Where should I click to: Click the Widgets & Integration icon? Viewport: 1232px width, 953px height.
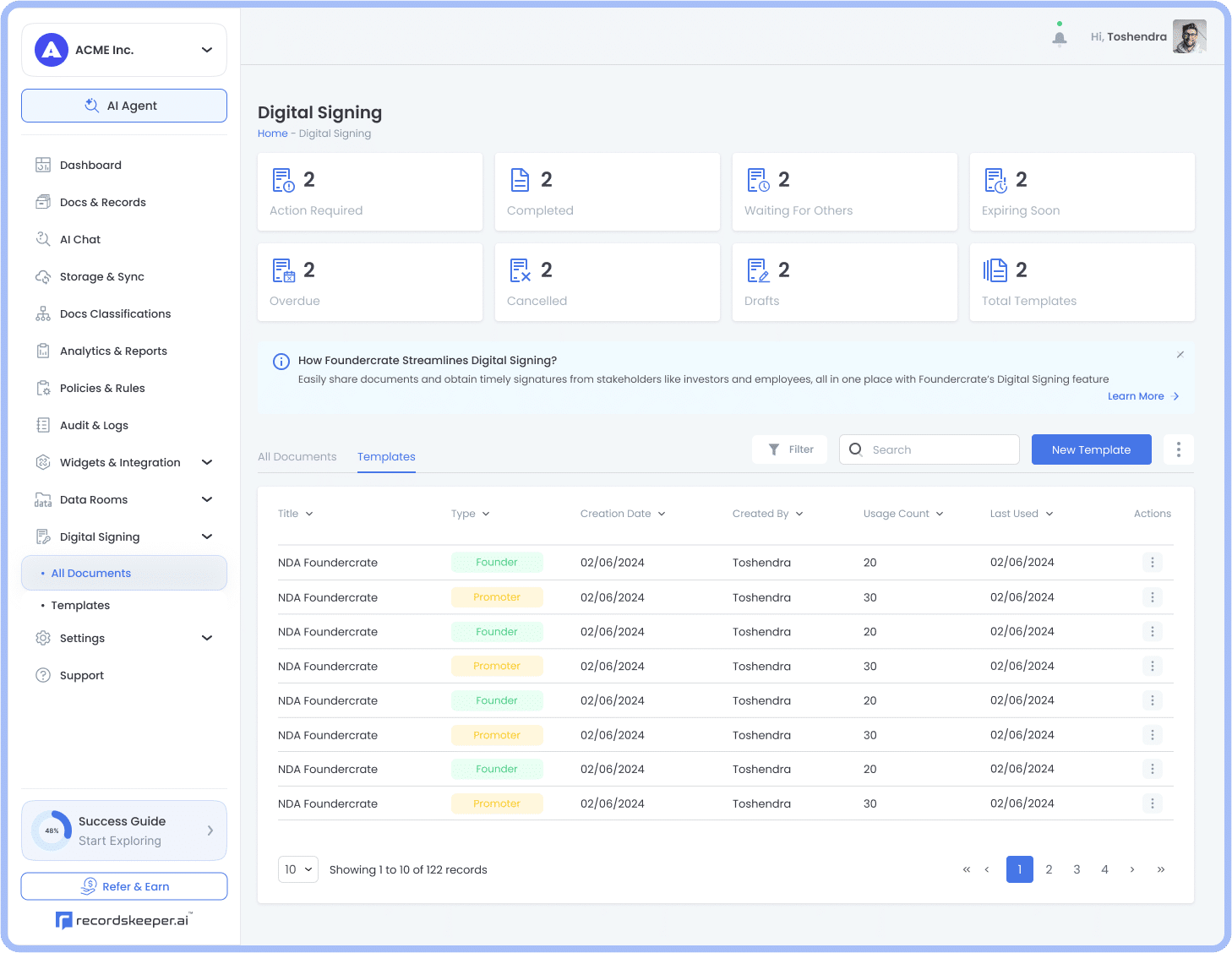point(43,462)
